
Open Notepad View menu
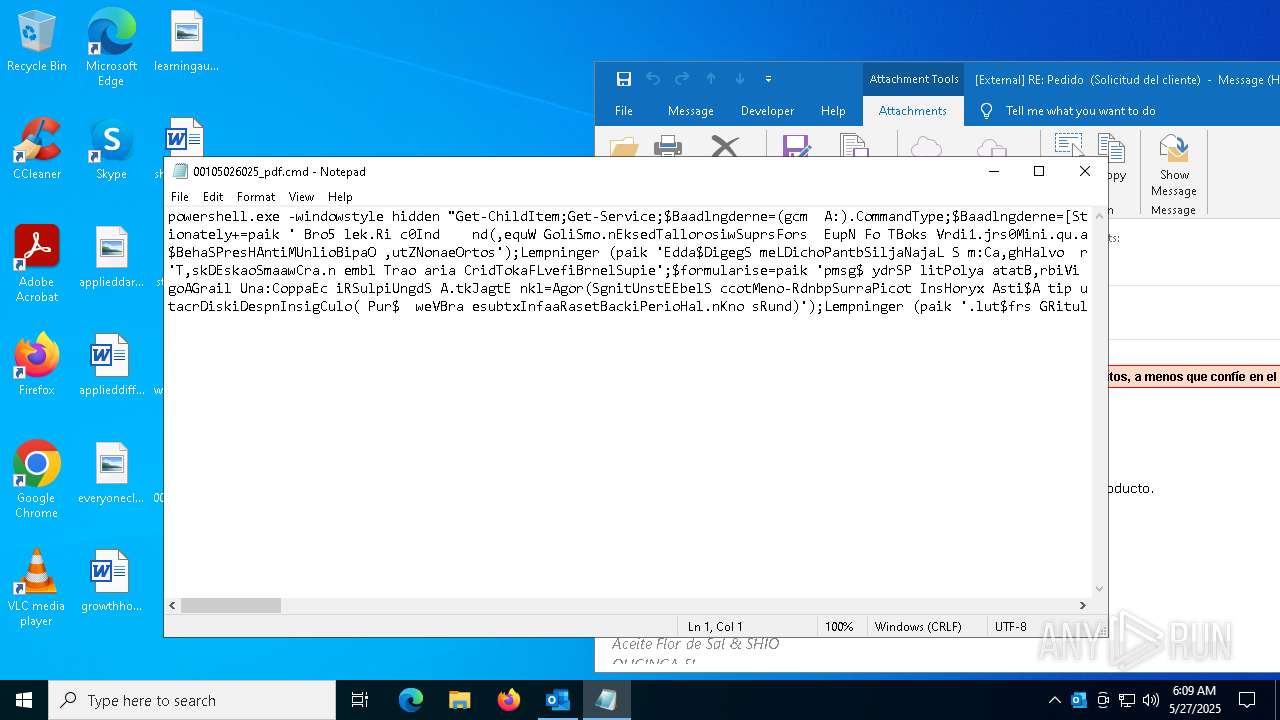301,197
